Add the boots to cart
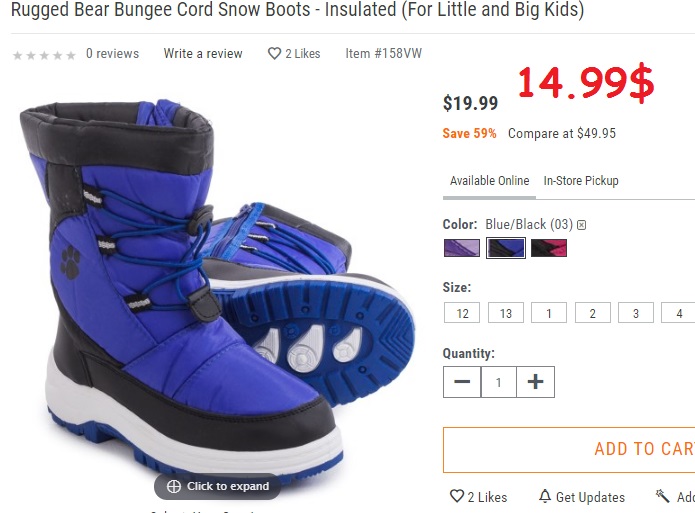Screen dimensions: 695x513 click(x=569, y=450)
